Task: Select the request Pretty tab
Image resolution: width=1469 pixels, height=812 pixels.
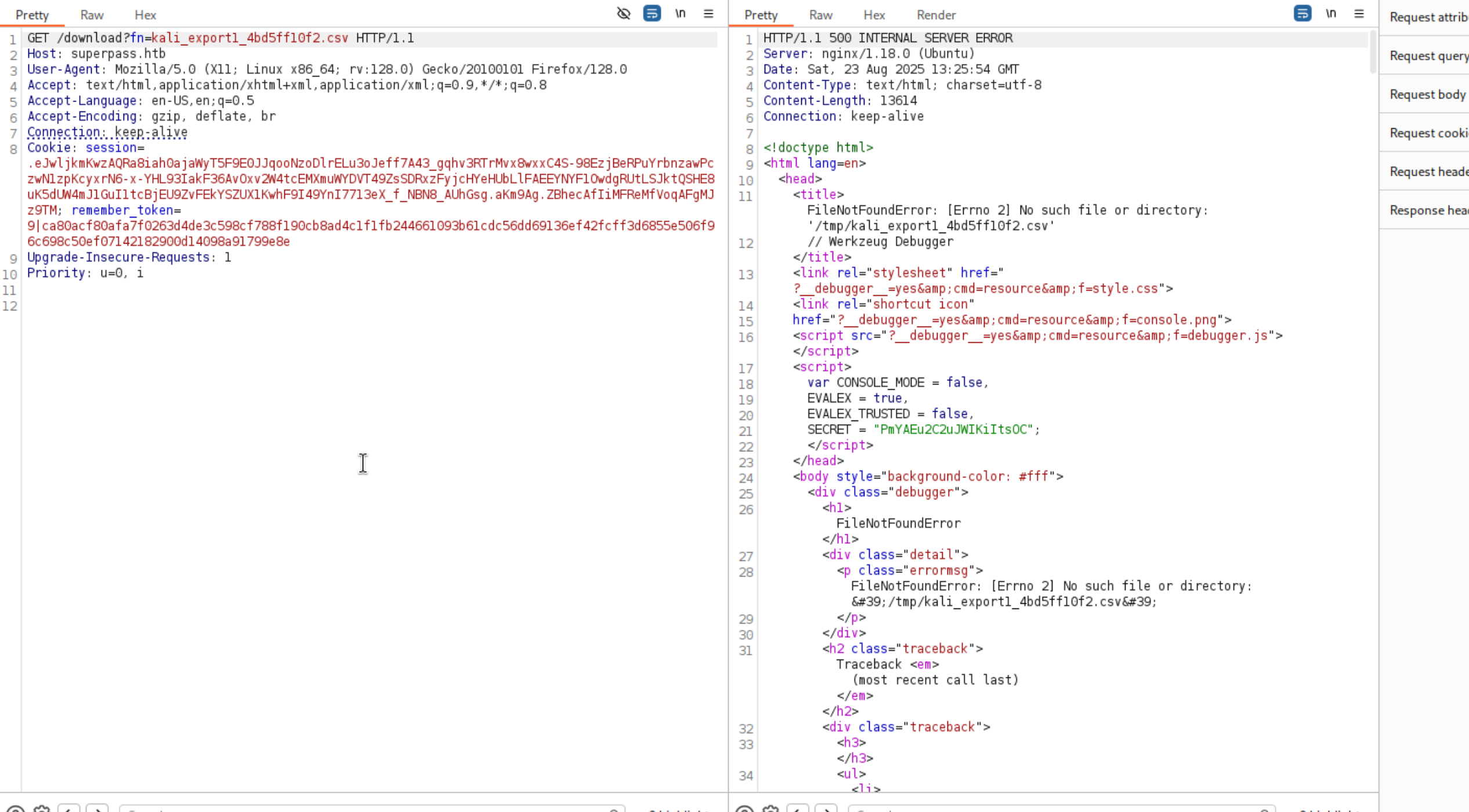Action: [32, 15]
